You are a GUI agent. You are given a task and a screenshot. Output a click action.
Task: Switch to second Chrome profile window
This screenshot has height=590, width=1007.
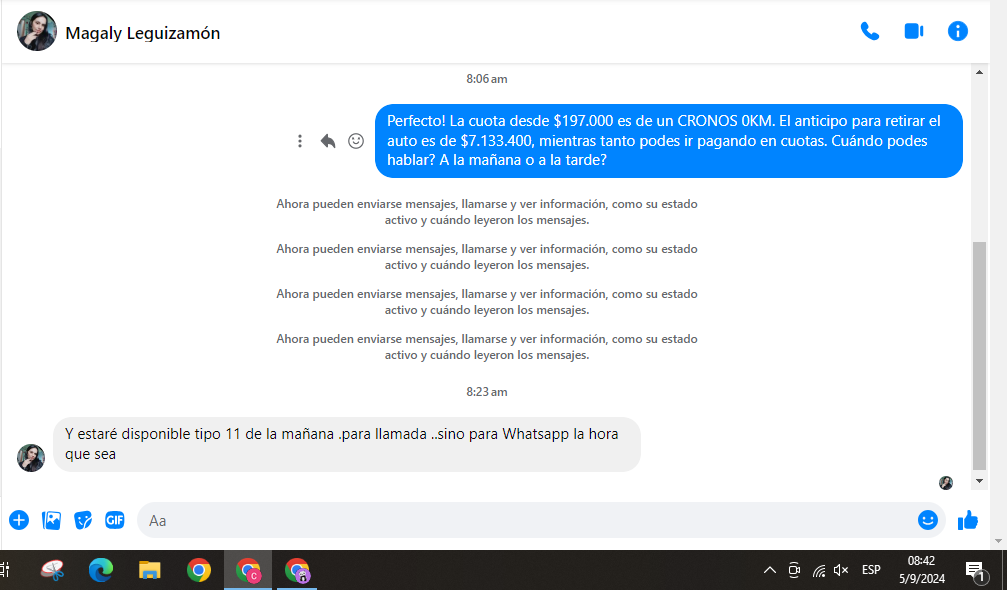(x=297, y=570)
